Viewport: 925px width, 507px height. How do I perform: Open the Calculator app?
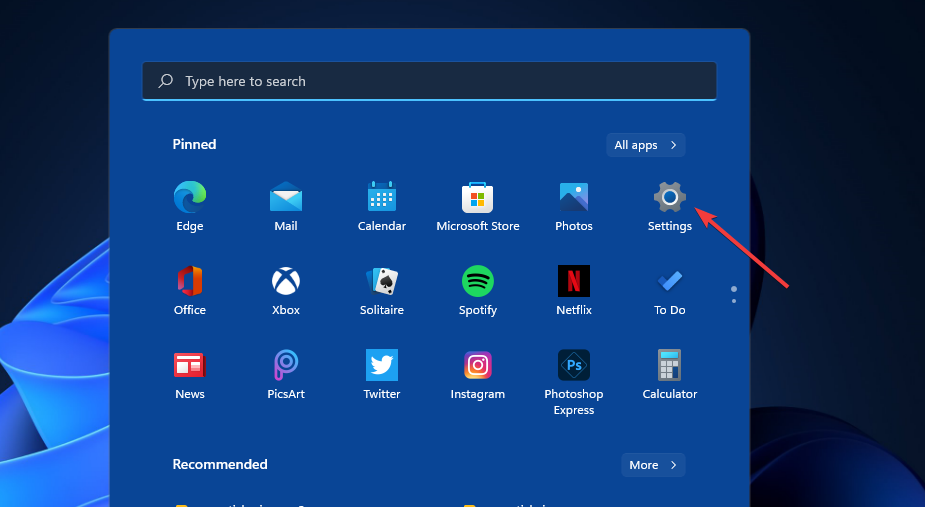pos(670,365)
